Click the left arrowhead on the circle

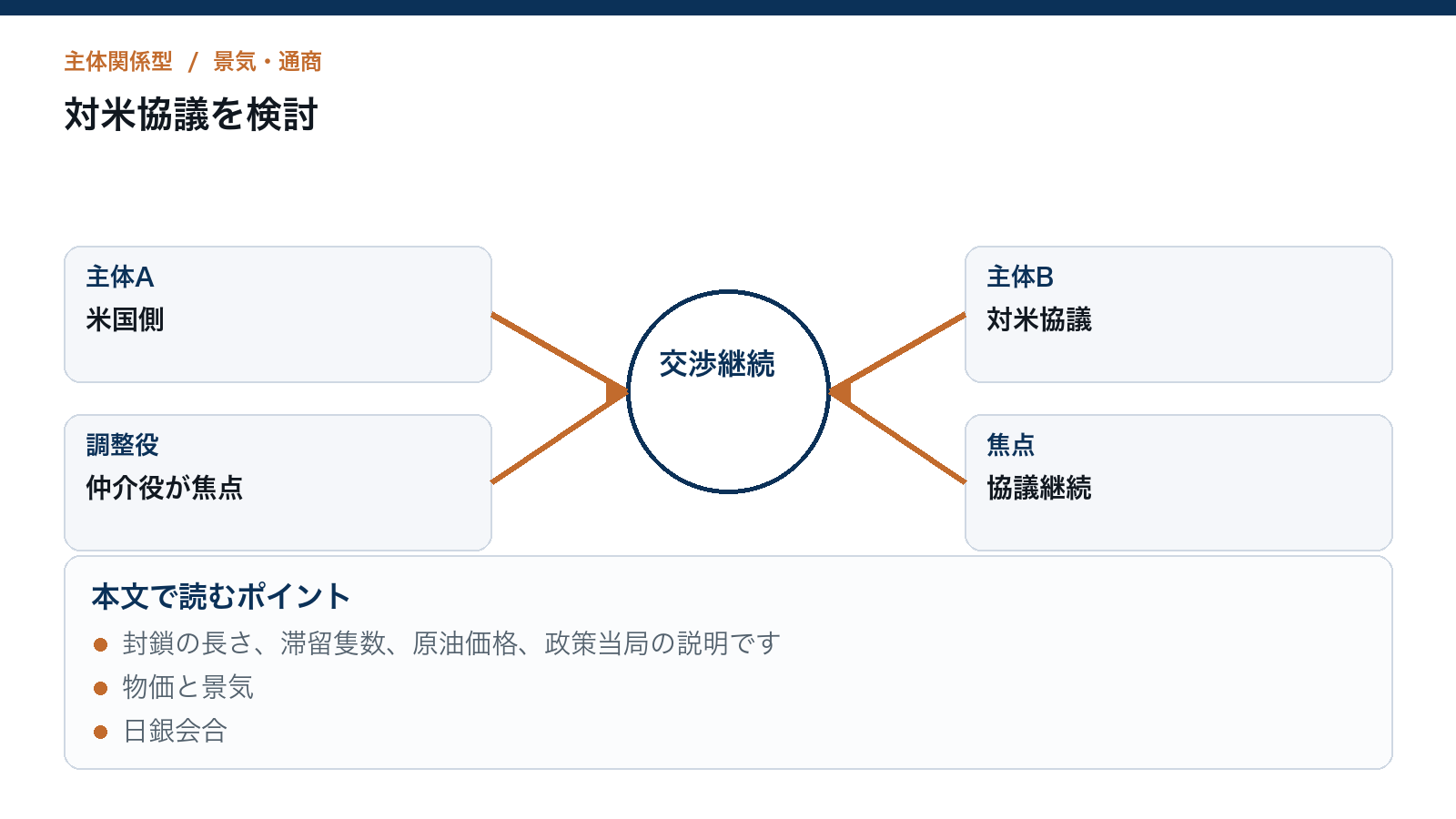617,392
